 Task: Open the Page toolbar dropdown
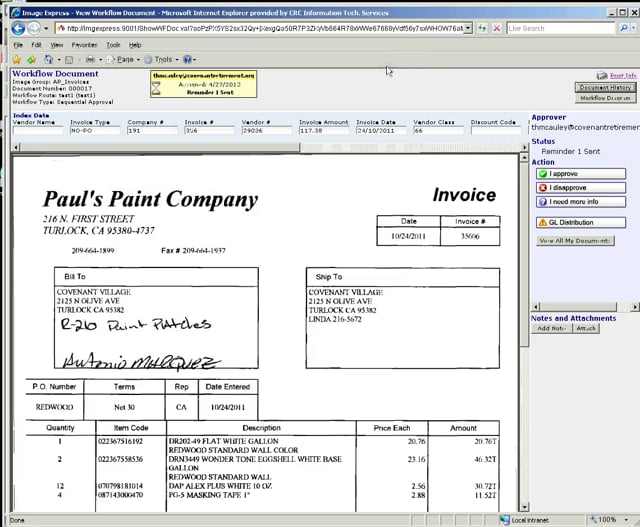tap(123, 60)
